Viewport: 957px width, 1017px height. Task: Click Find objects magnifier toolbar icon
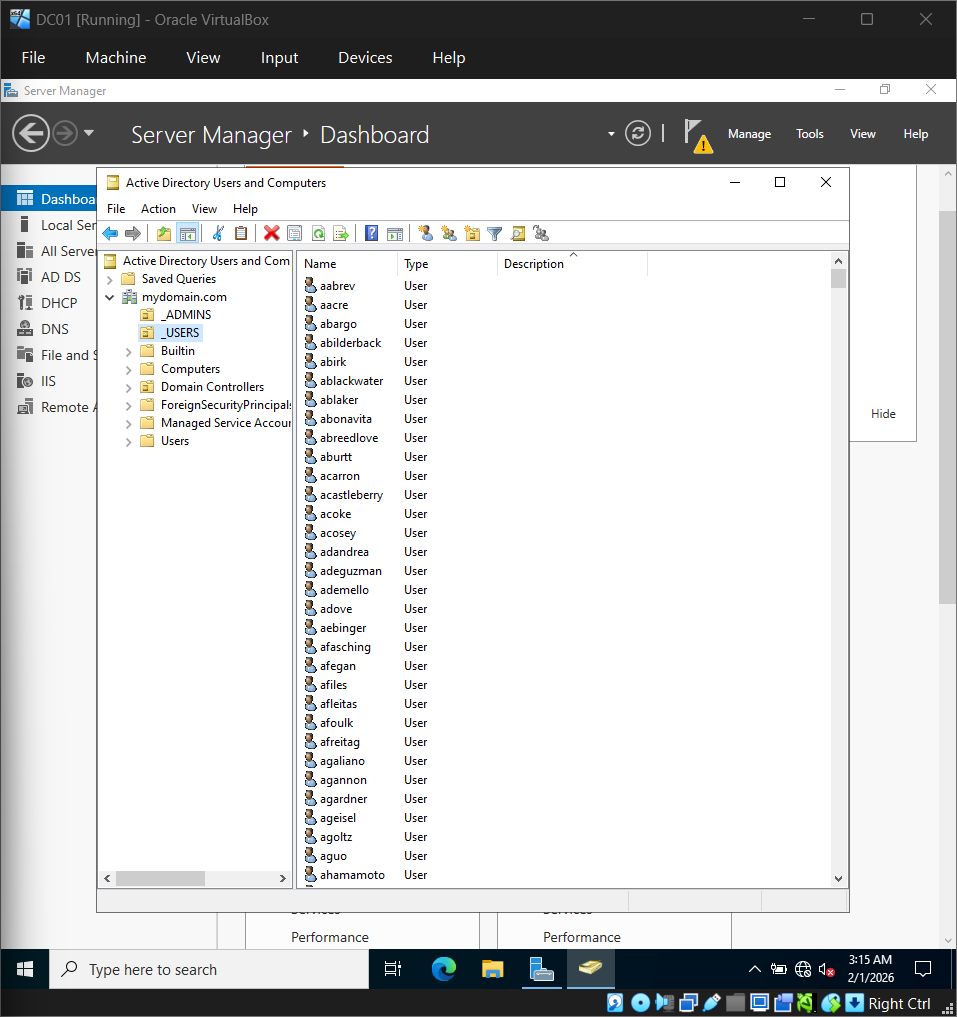(x=518, y=233)
